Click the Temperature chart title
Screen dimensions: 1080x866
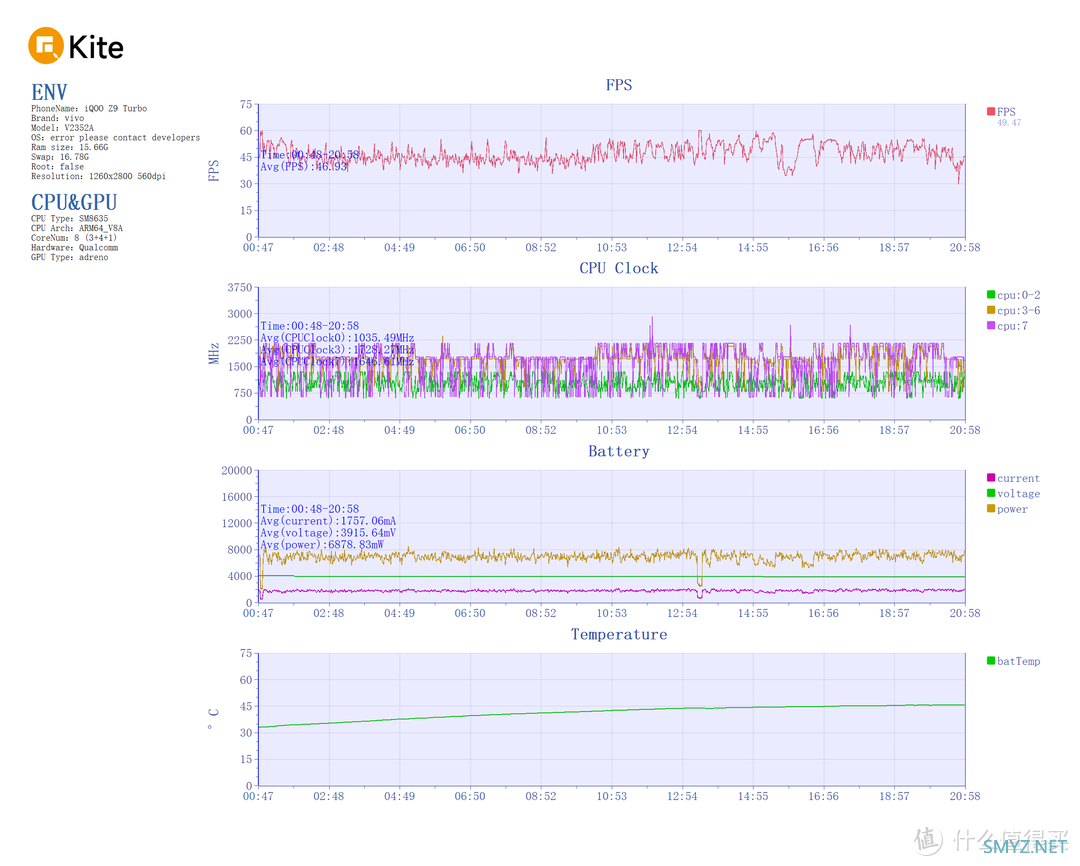(619, 634)
